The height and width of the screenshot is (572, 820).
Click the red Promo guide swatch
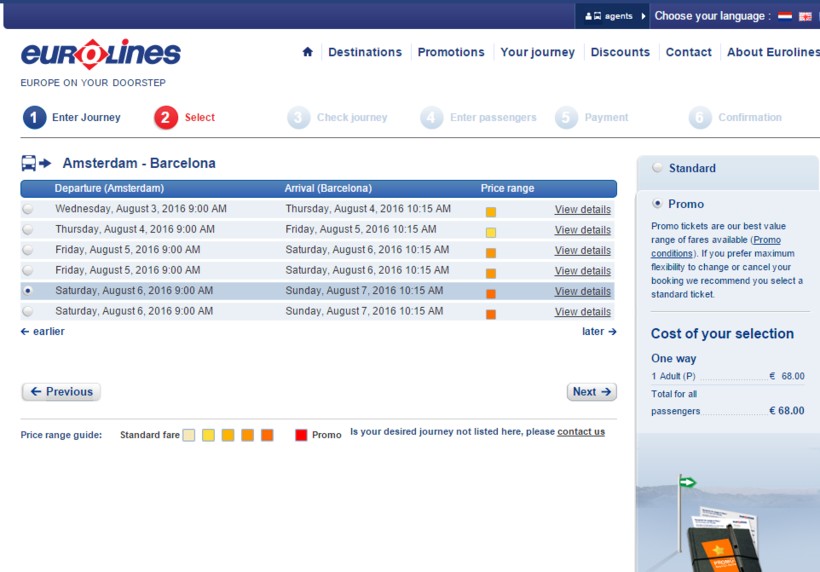pyautogui.click(x=301, y=435)
